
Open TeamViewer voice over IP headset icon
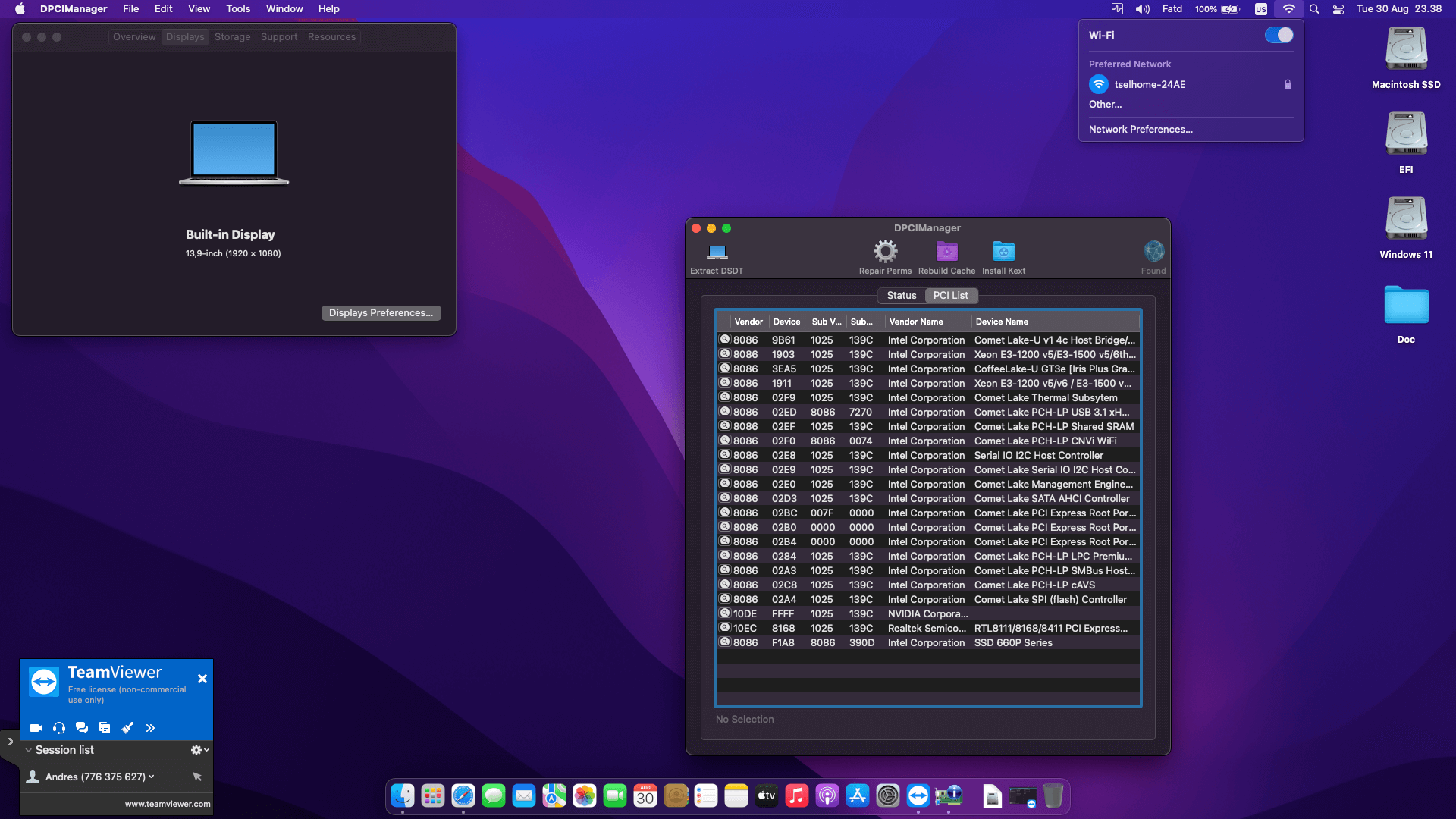pos(58,727)
